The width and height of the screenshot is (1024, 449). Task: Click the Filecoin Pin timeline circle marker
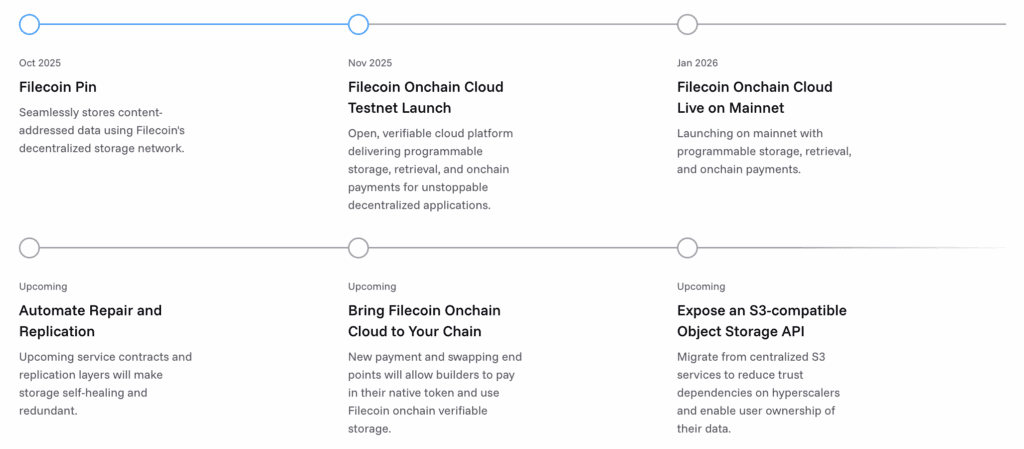click(x=29, y=24)
